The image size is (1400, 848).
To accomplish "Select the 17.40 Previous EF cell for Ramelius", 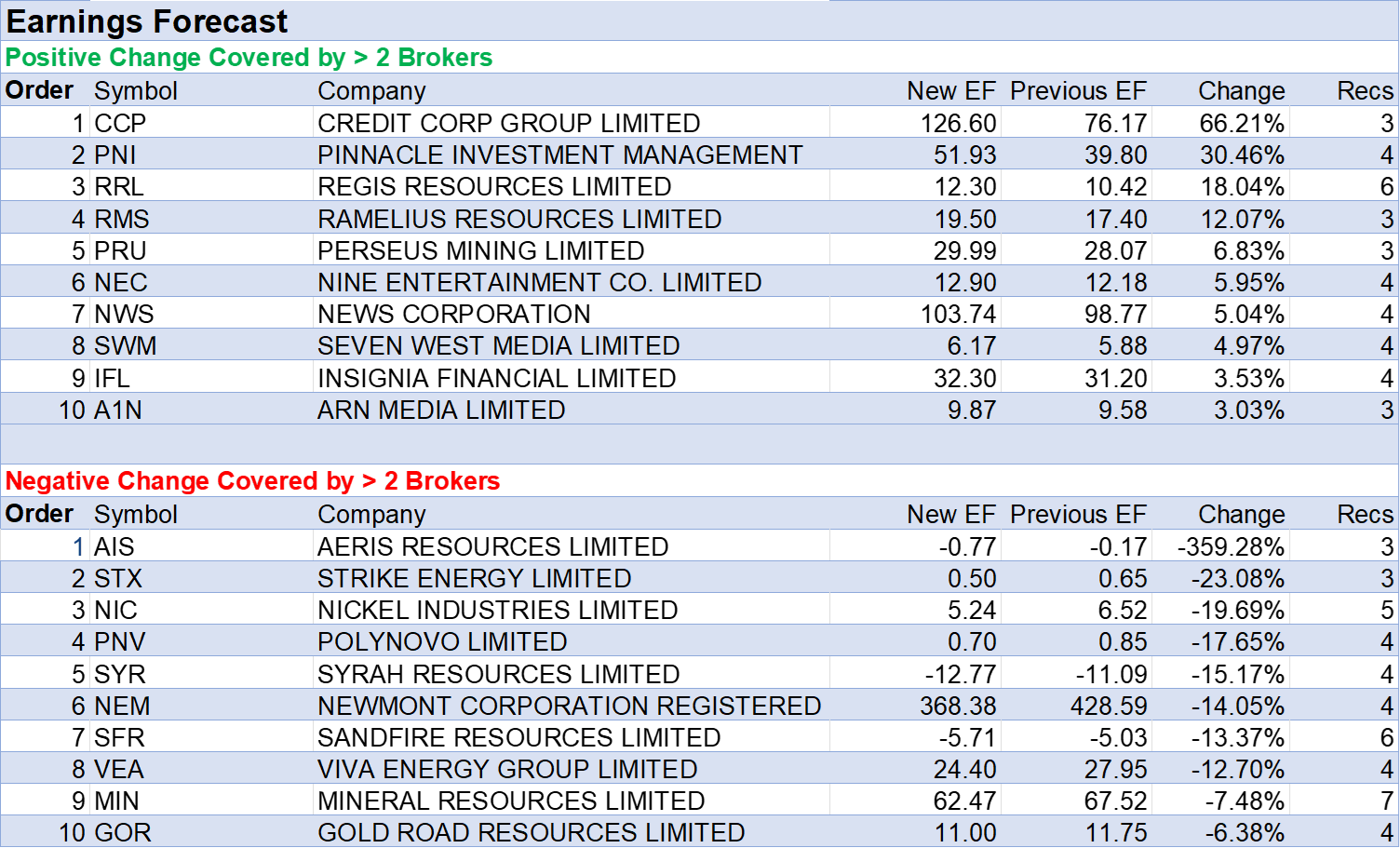I will pyautogui.click(x=1115, y=219).
